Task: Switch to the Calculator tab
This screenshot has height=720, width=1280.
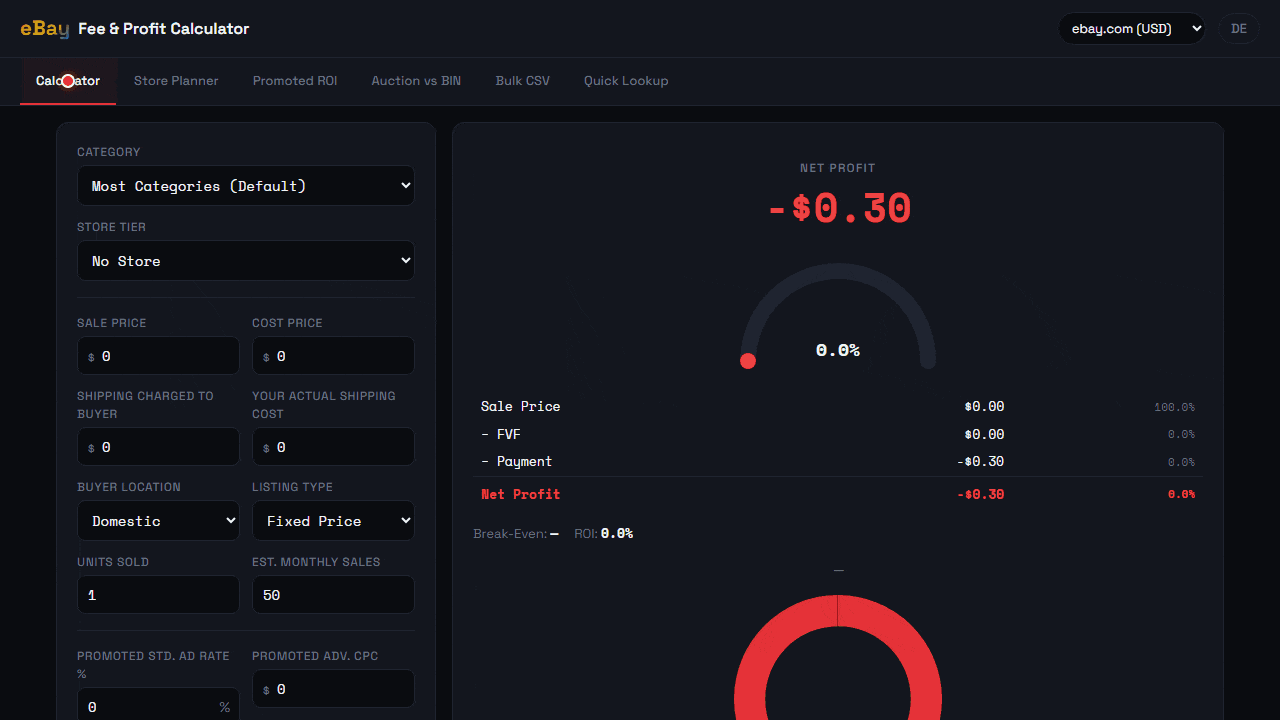Action: click(x=68, y=81)
